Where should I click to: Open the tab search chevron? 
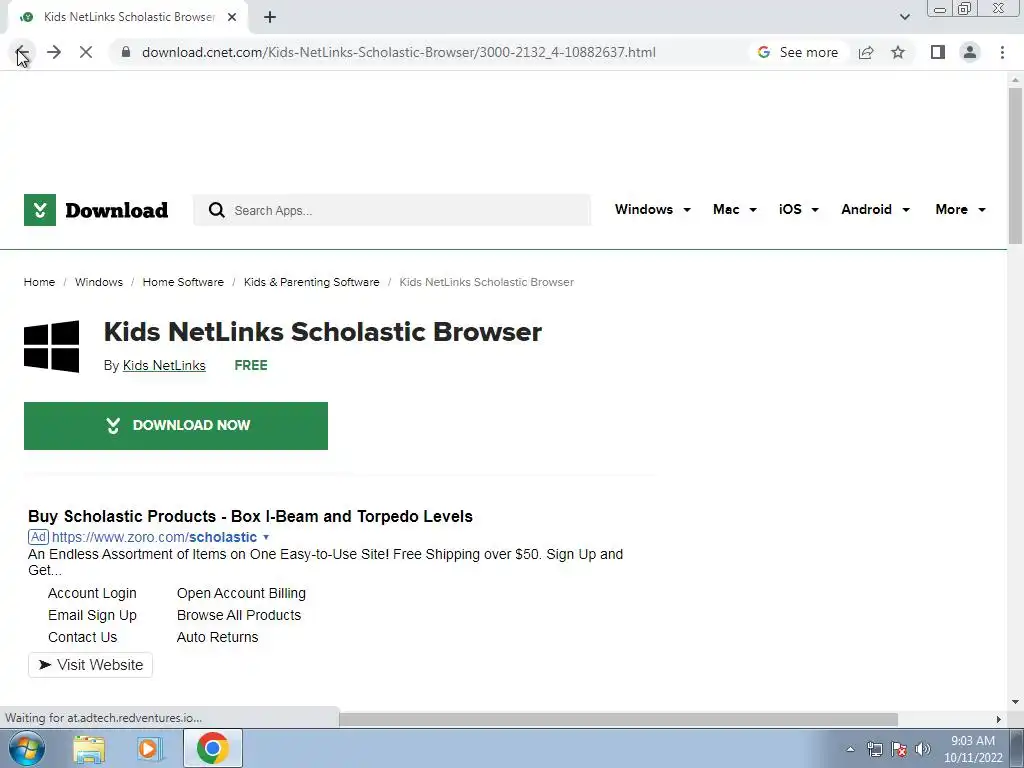pyautogui.click(x=904, y=17)
